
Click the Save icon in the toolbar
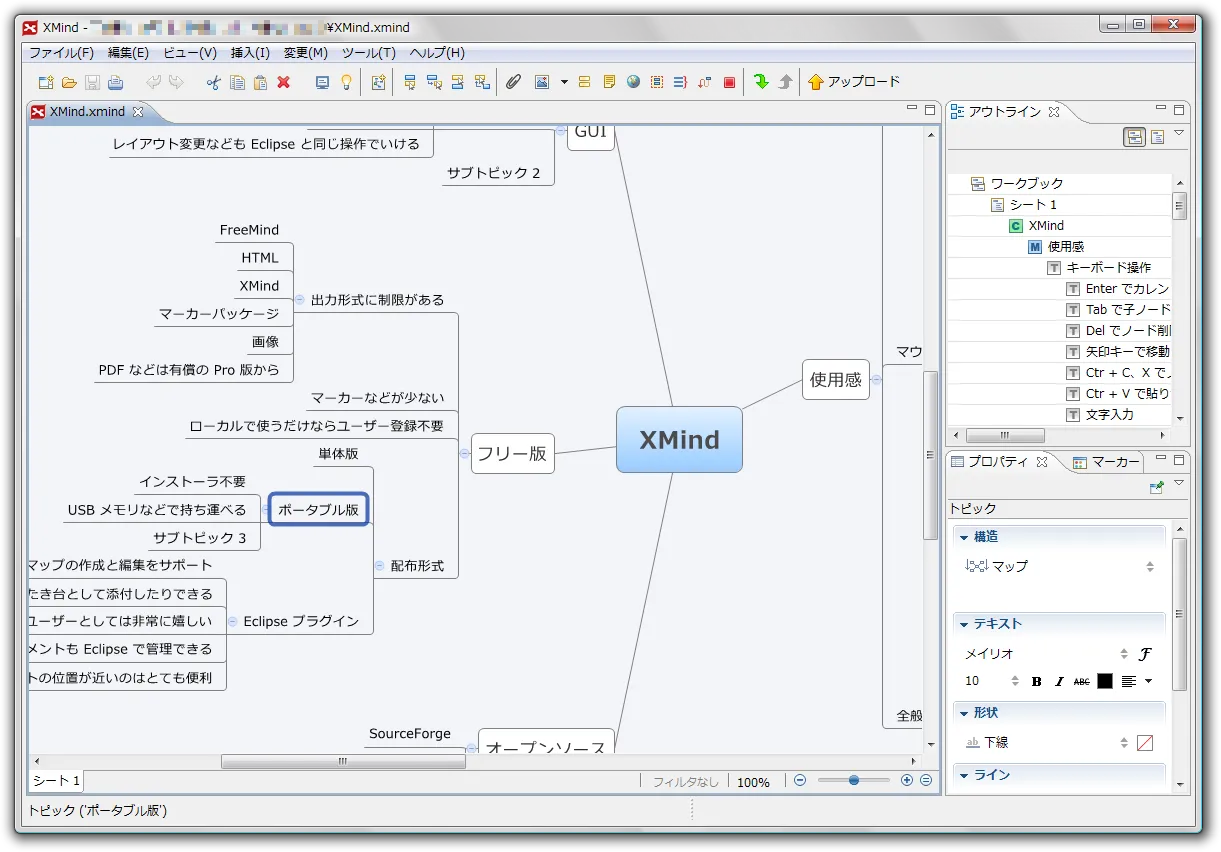(x=94, y=81)
